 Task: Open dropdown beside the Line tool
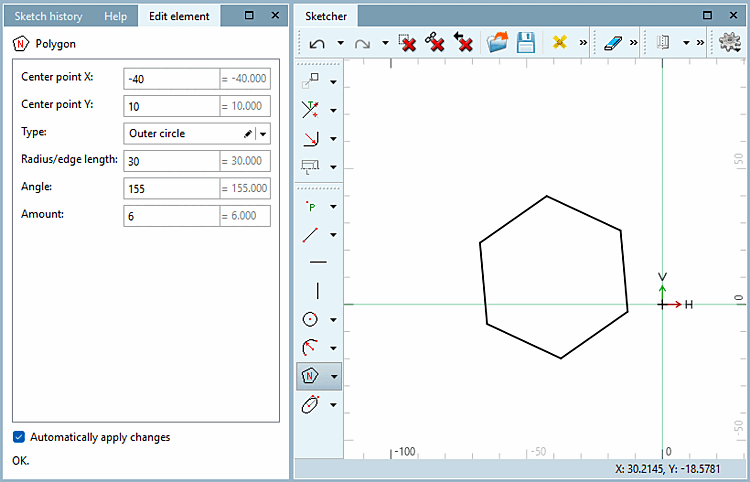click(x=333, y=235)
